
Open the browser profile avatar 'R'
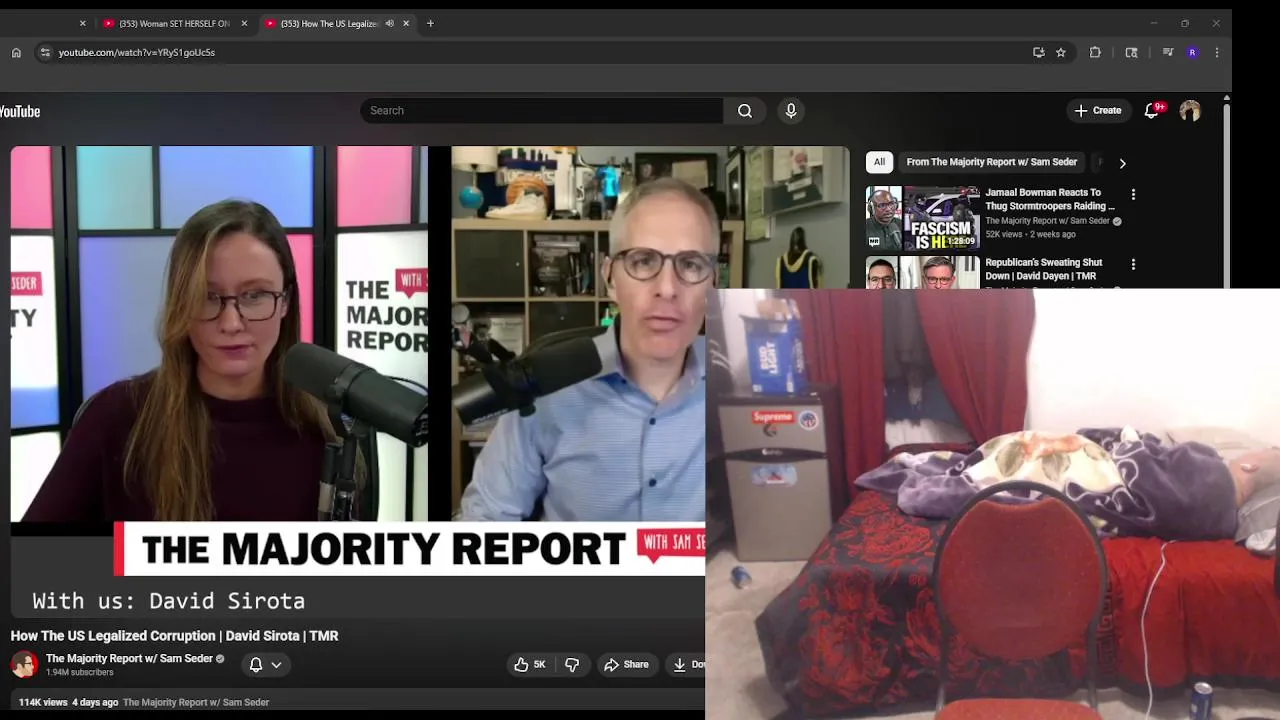pyautogui.click(x=1192, y=52)
